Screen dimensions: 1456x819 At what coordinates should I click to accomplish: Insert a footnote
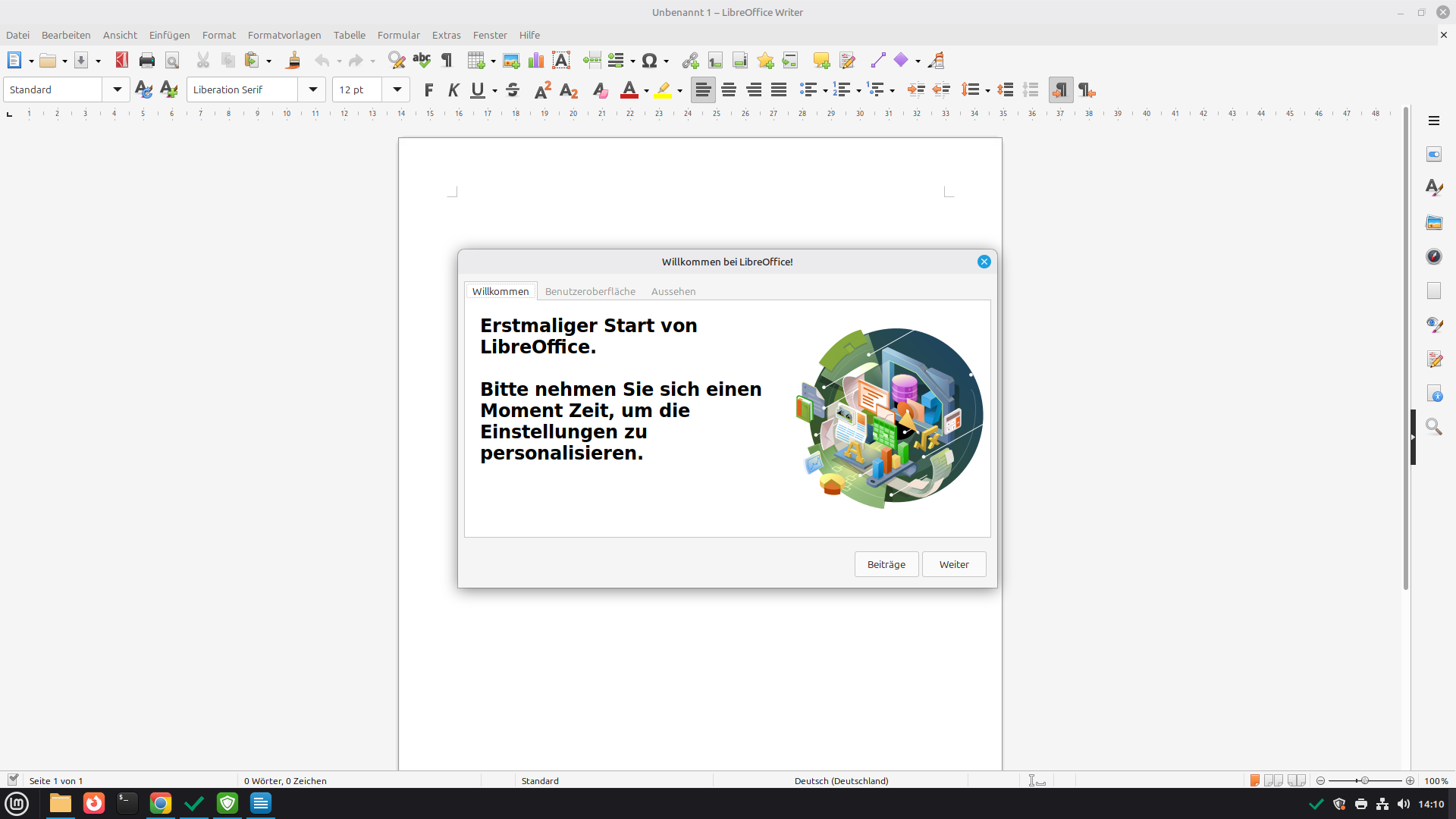[x=715, y=61]
